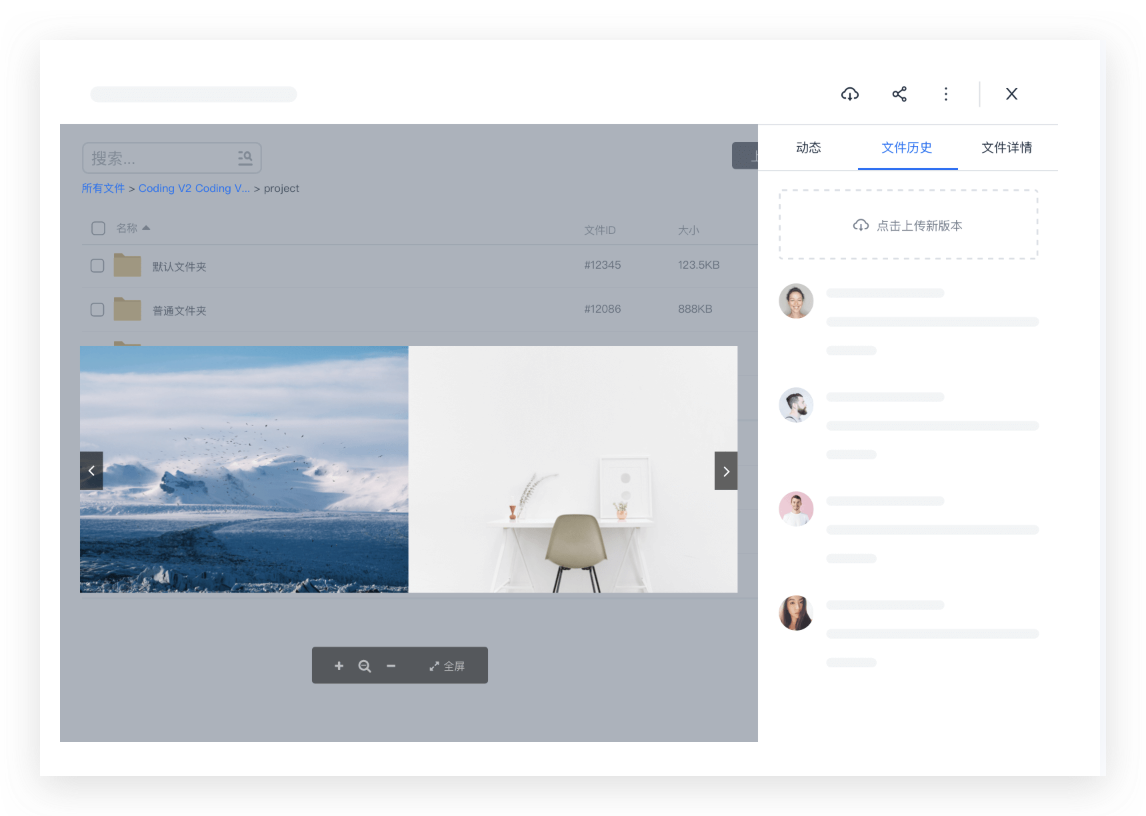This screenshot has height=816, width=1146.
Task: Click the magnifier zoom reset icon
Action: click(364, 665)
